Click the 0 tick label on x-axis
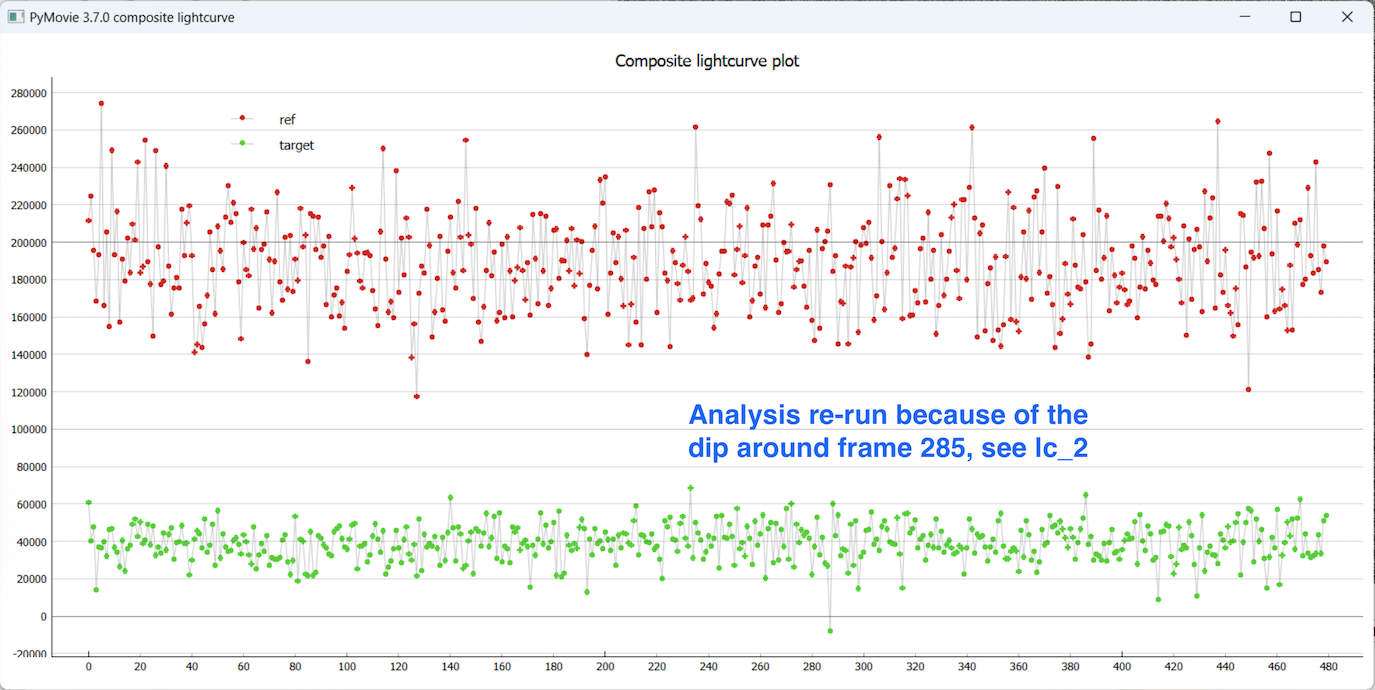The width and height of the screenshot is (1375, 690). pos(88,666)
